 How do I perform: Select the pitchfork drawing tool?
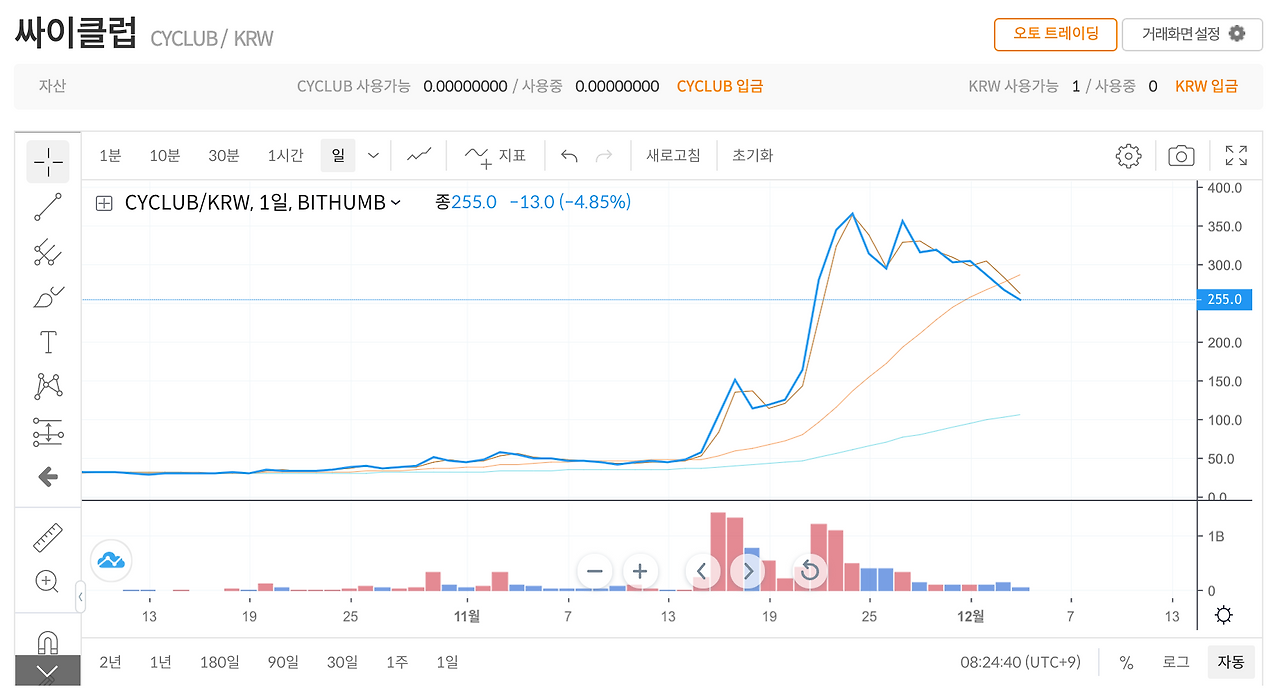47,253
